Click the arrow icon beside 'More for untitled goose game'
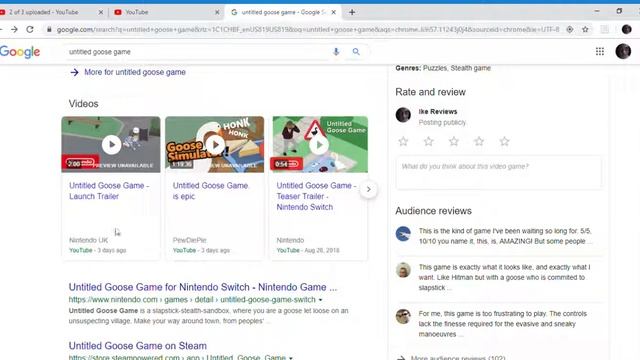Screen dimensions: 640x360 (x=74, y=72)
